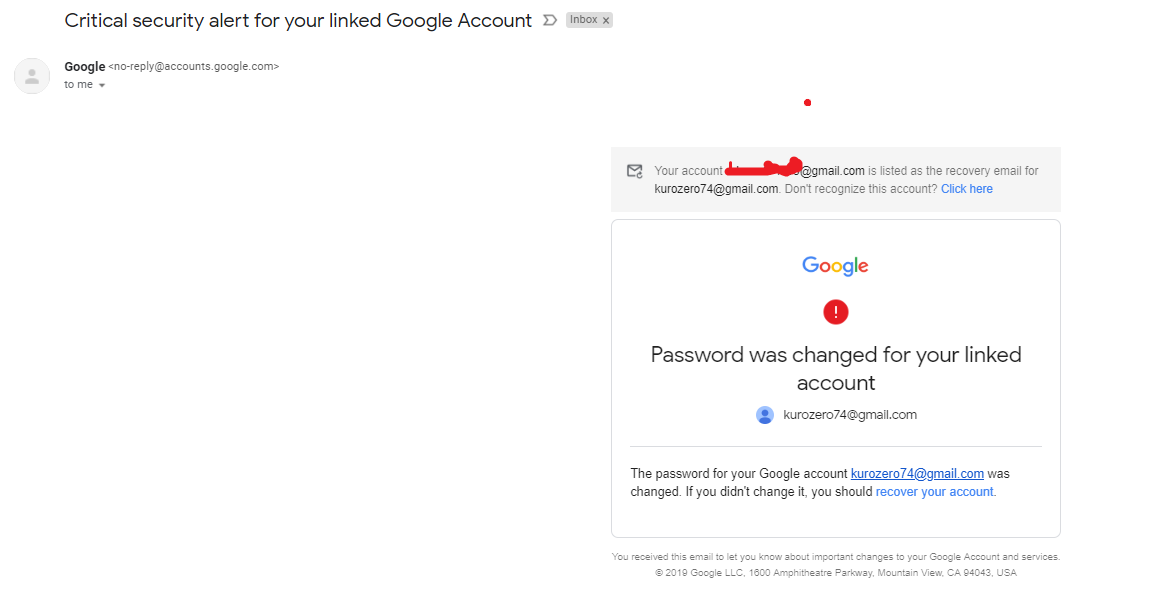Open the underlined kurozero74@gmail.com link
Image resolution: width=1175 pixels, height=610 pixels.
(917, 474)
